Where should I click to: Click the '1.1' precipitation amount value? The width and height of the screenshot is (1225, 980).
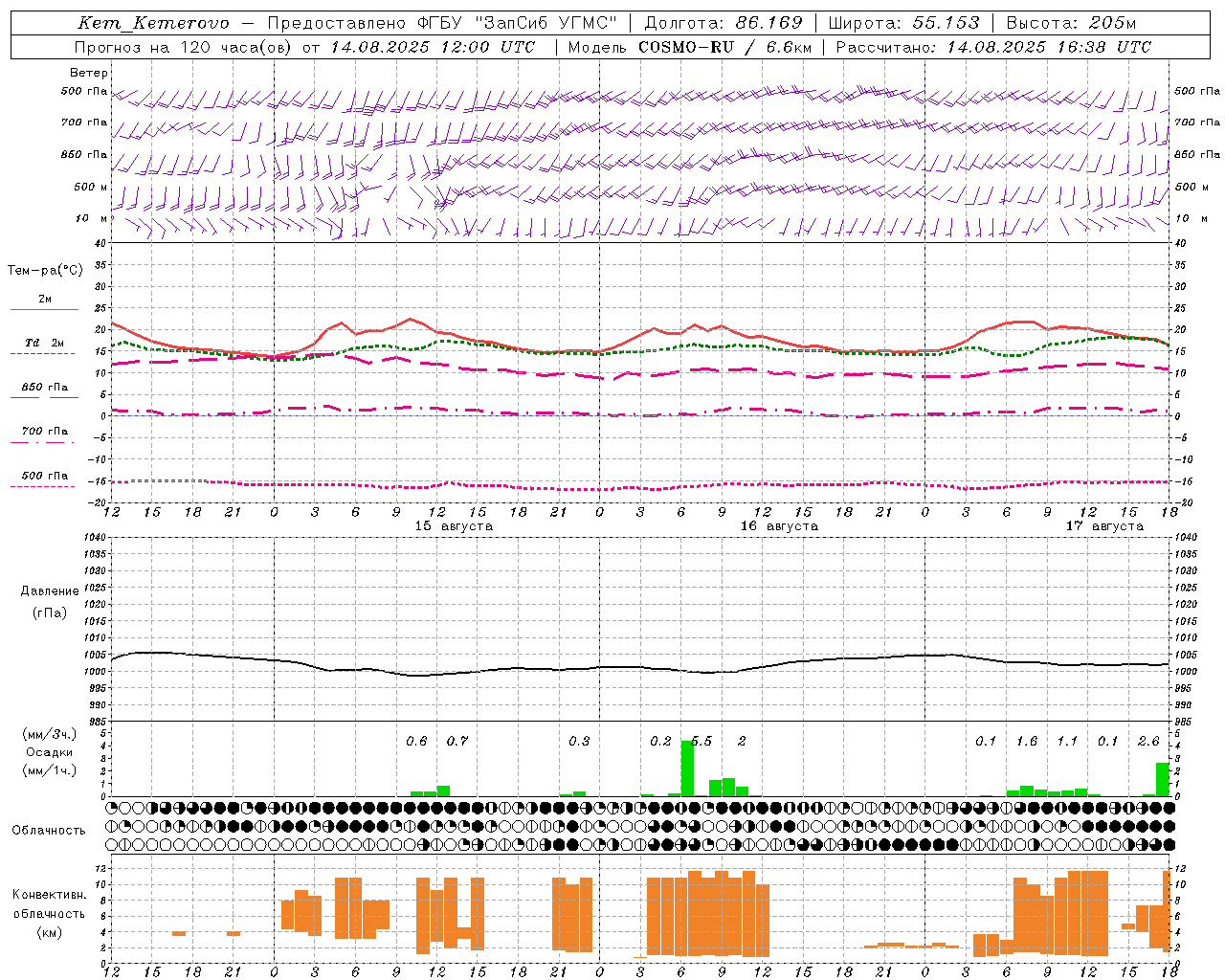click(x=1067, y=741)
